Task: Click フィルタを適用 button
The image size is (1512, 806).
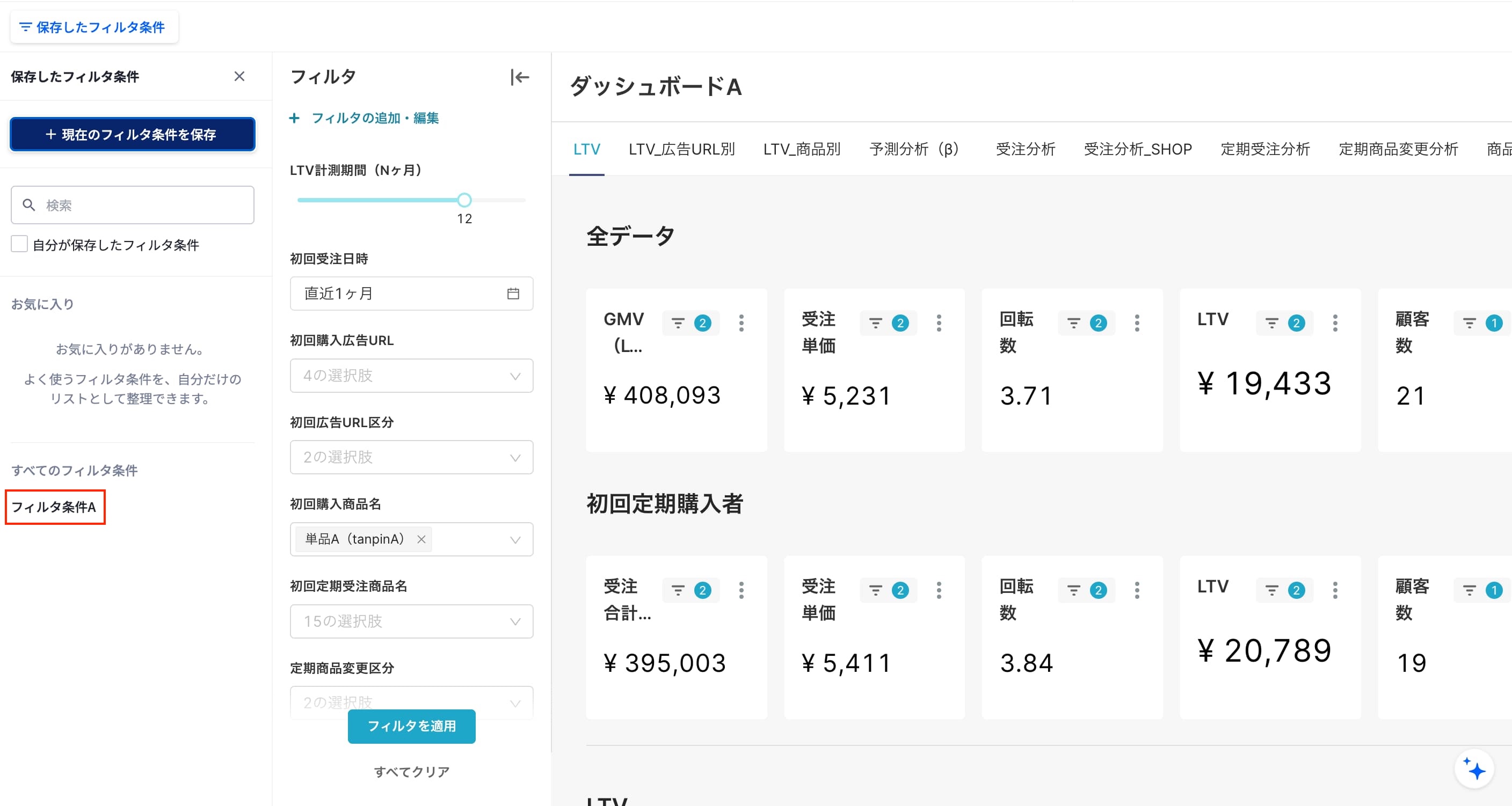Action: point(411,726)
